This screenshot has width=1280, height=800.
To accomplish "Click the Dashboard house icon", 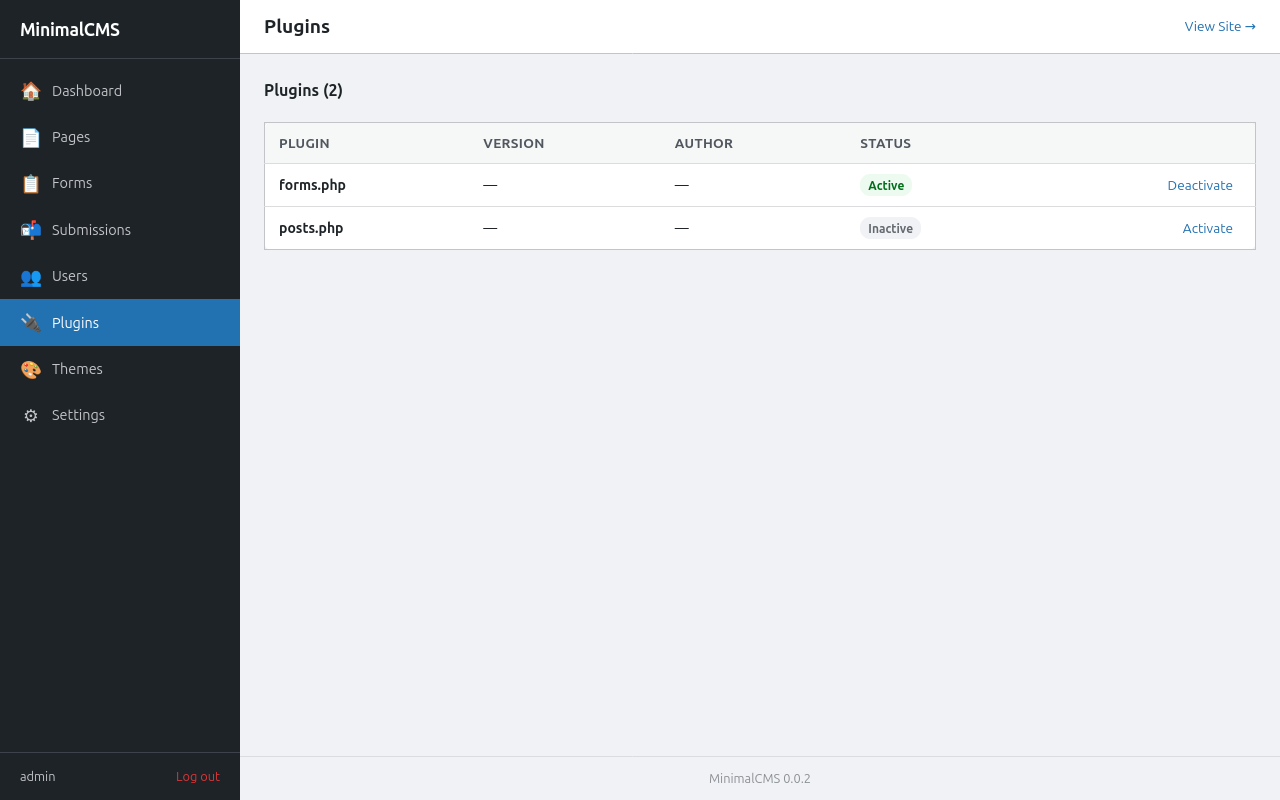I will [x=31, y=91].
